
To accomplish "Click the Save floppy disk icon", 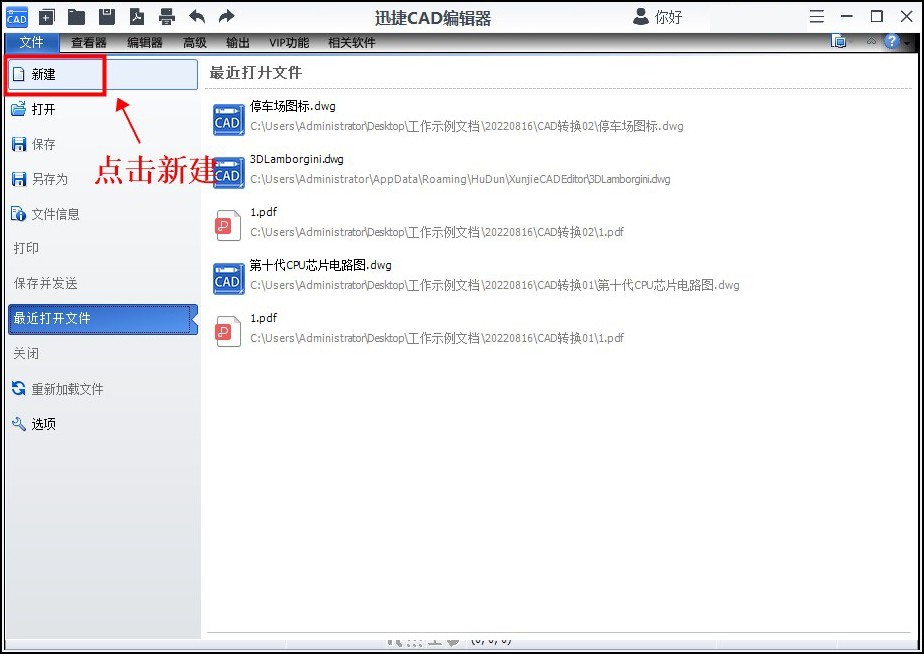I will [x=107, y=16].
